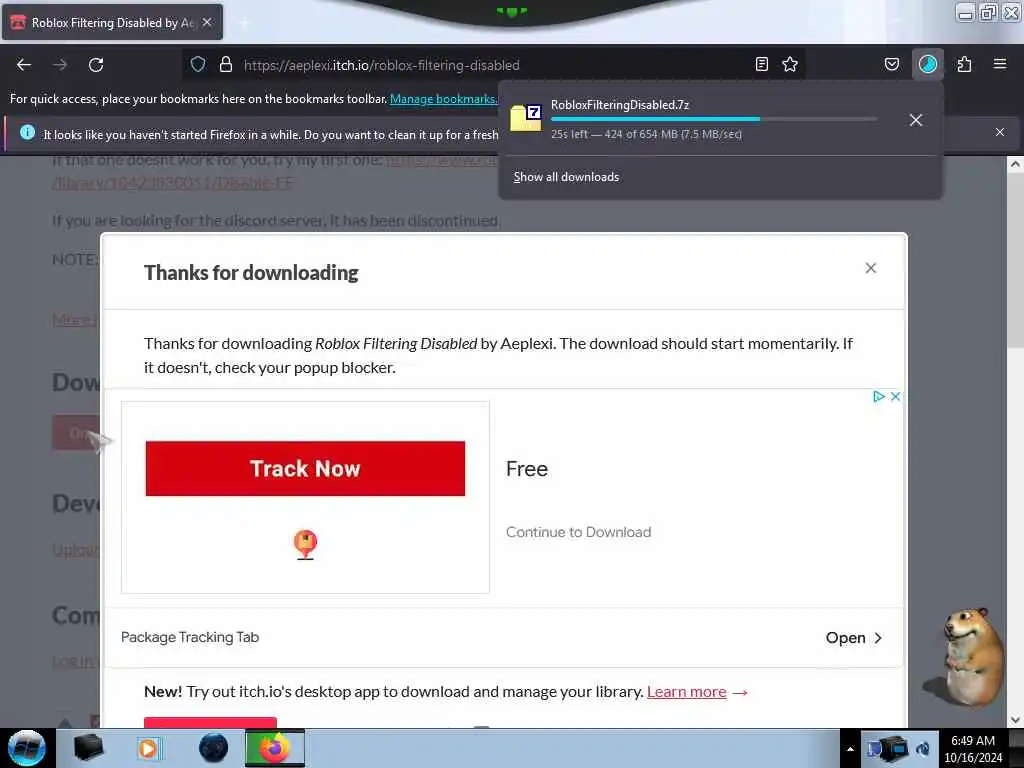Close the ad with the X icon

click(895, 396)
